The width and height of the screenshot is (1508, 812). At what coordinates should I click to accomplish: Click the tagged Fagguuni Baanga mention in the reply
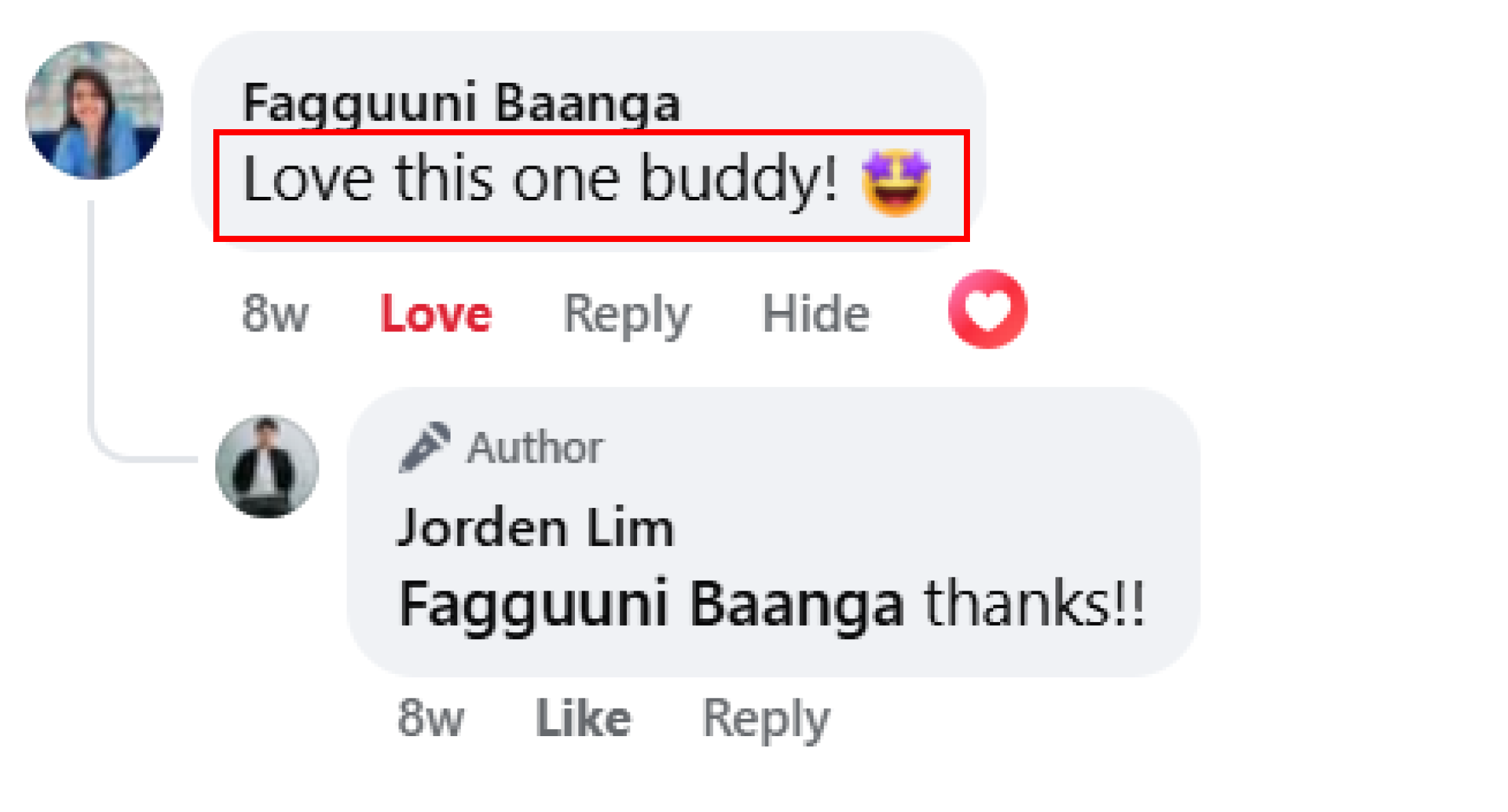pos(651,604)
